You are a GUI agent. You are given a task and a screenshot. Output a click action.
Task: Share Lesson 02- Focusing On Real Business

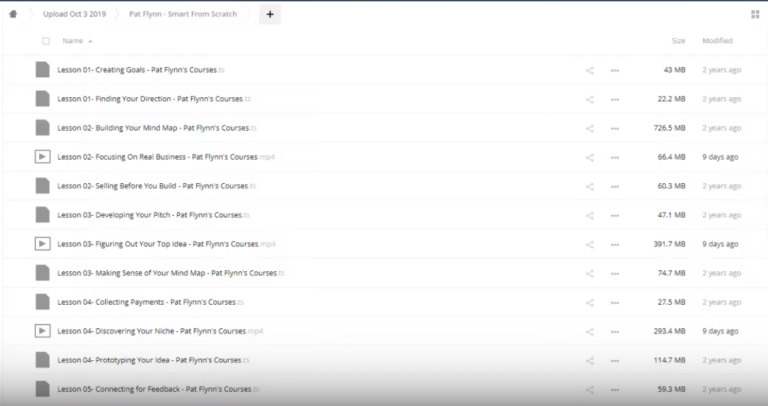click(590, 157)
